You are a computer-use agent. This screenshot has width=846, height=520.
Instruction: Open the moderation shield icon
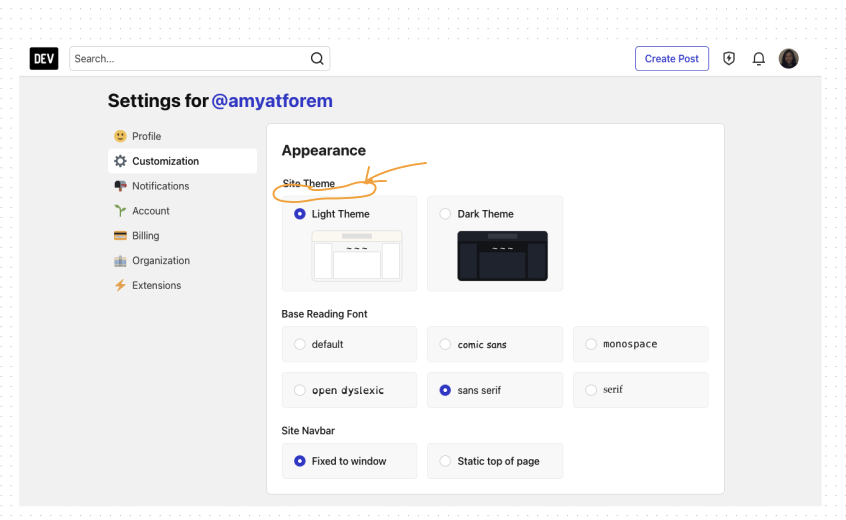coord(729,58)
